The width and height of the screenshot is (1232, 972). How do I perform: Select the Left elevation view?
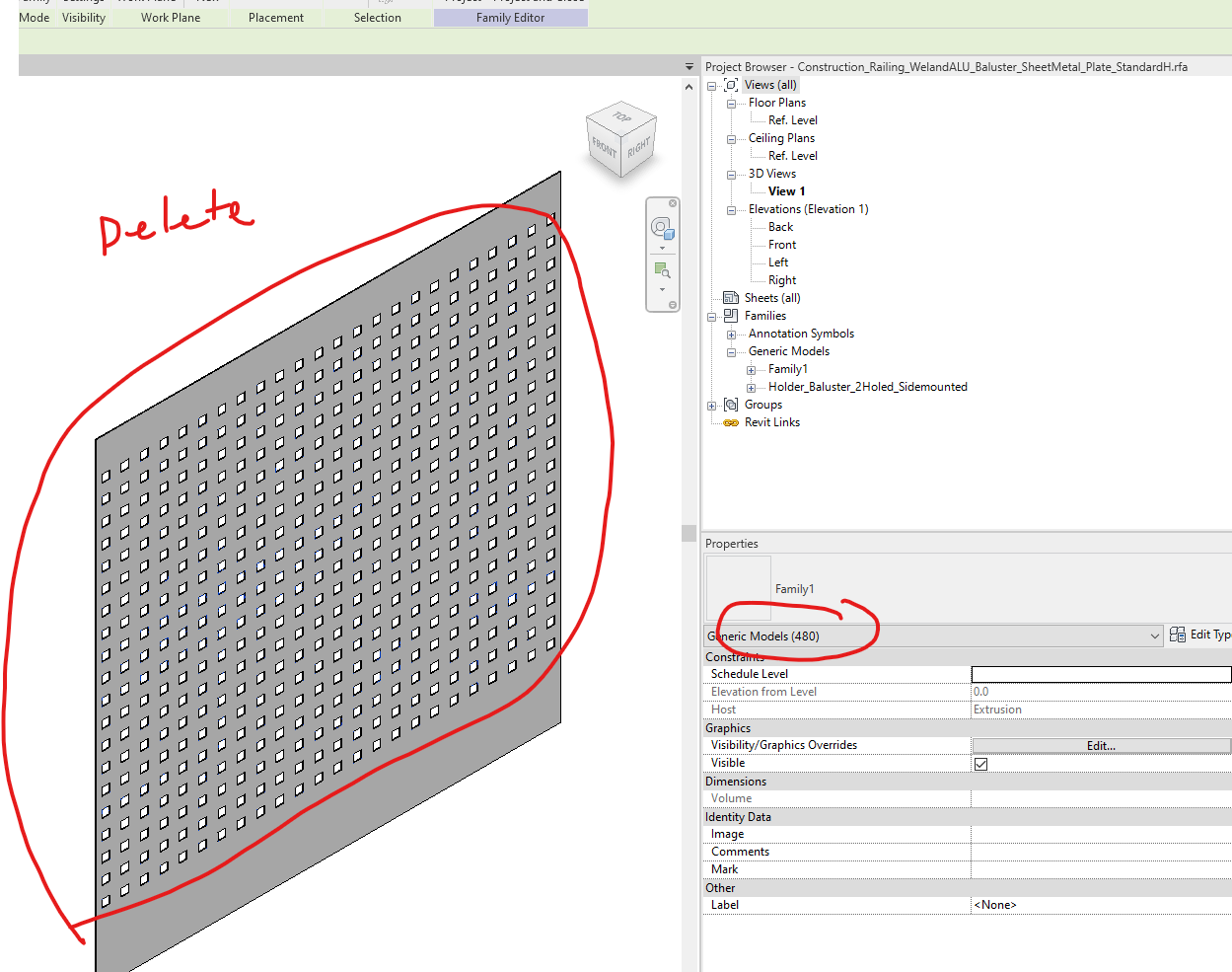click(x=778, y=262)
